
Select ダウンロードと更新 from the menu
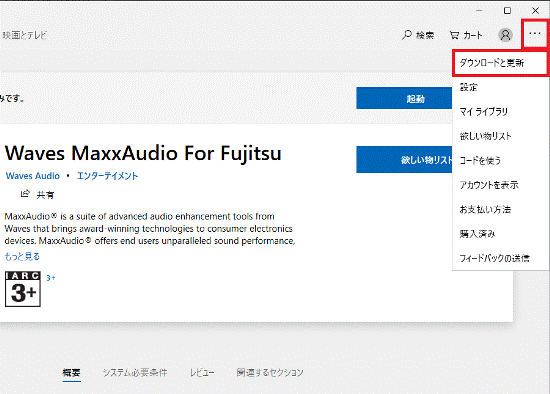click(x=500, y=63)
